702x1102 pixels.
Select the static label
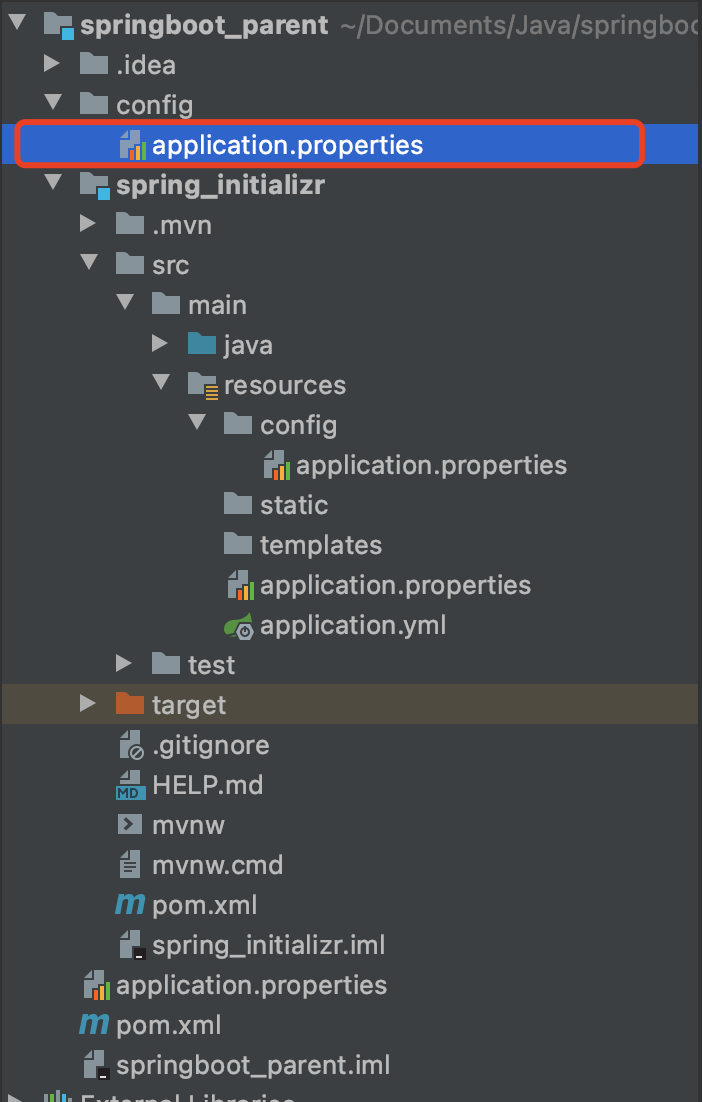tap(294, 505)
